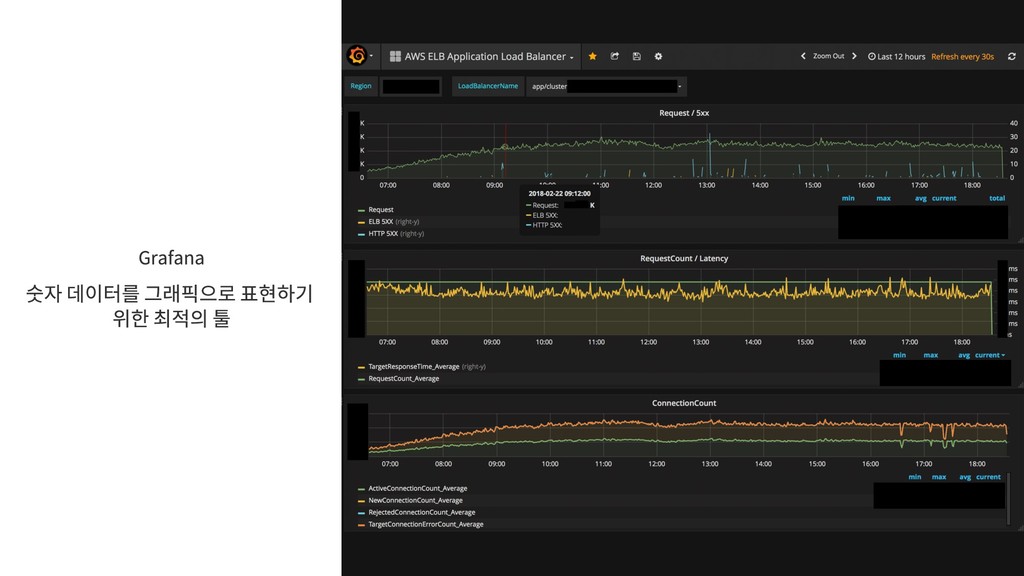Click Refresh every 30s setting

[x=962, y=56]
